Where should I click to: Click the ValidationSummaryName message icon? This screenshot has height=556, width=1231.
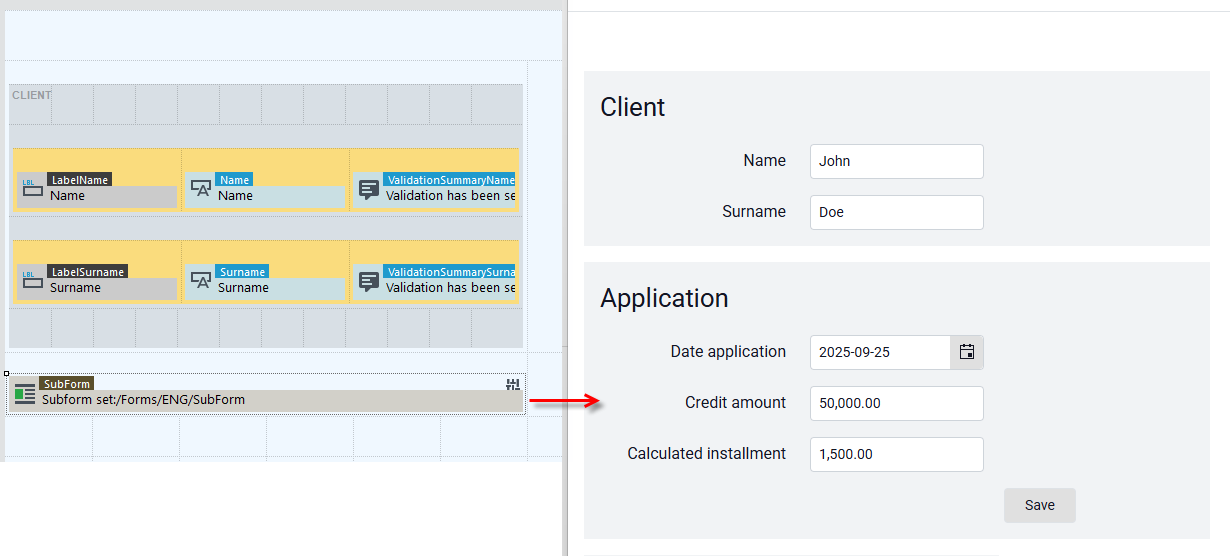coord(369,188)
